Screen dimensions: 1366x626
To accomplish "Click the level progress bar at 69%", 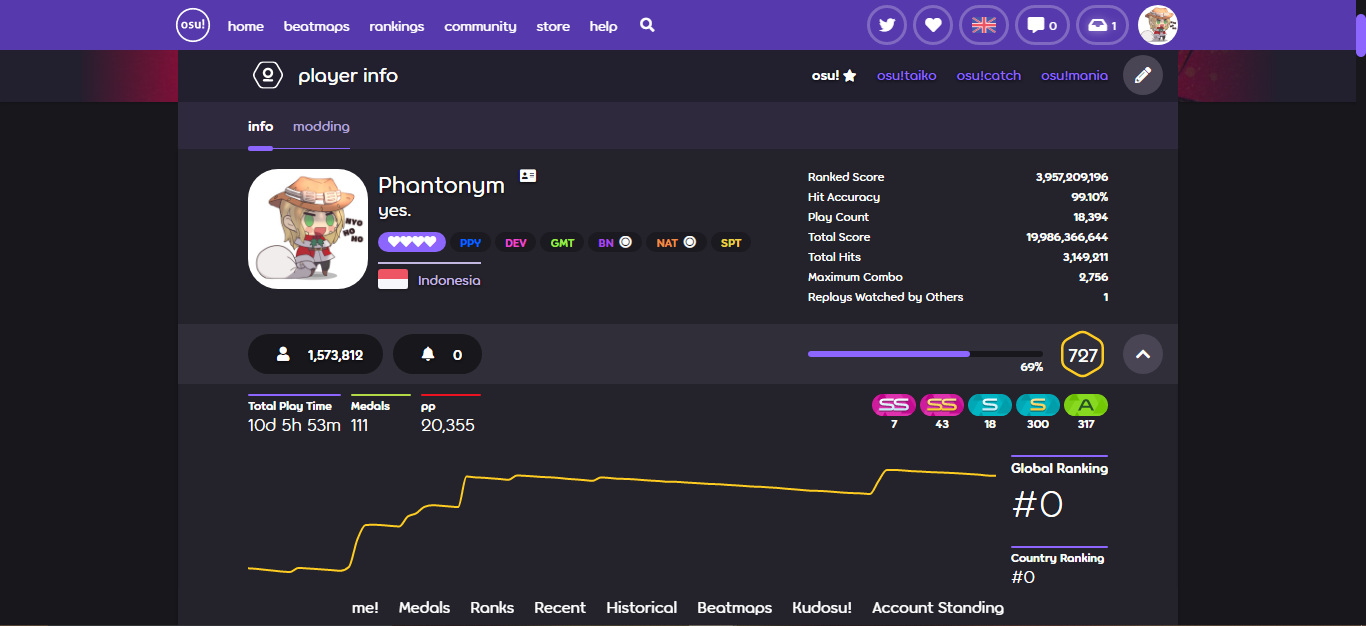I will (x=925, y=354).
